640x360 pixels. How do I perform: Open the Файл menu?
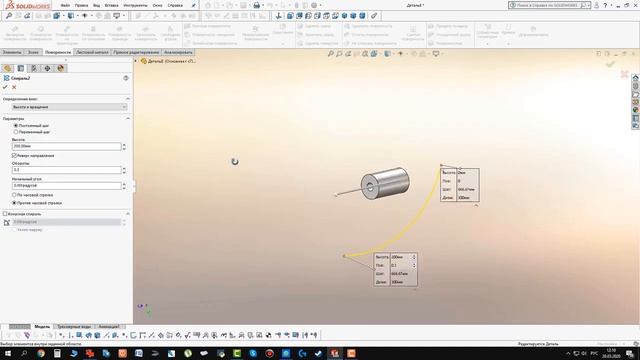coord(65,6)
